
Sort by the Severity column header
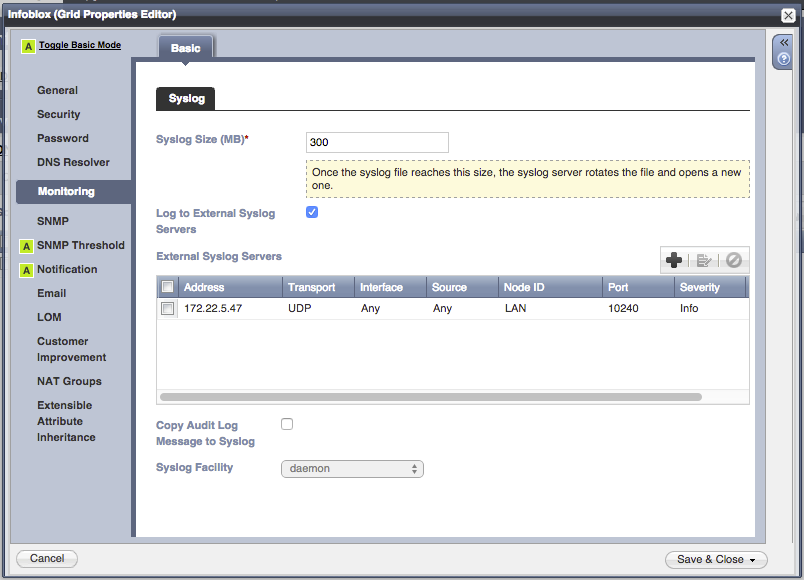tap(710, 287)
